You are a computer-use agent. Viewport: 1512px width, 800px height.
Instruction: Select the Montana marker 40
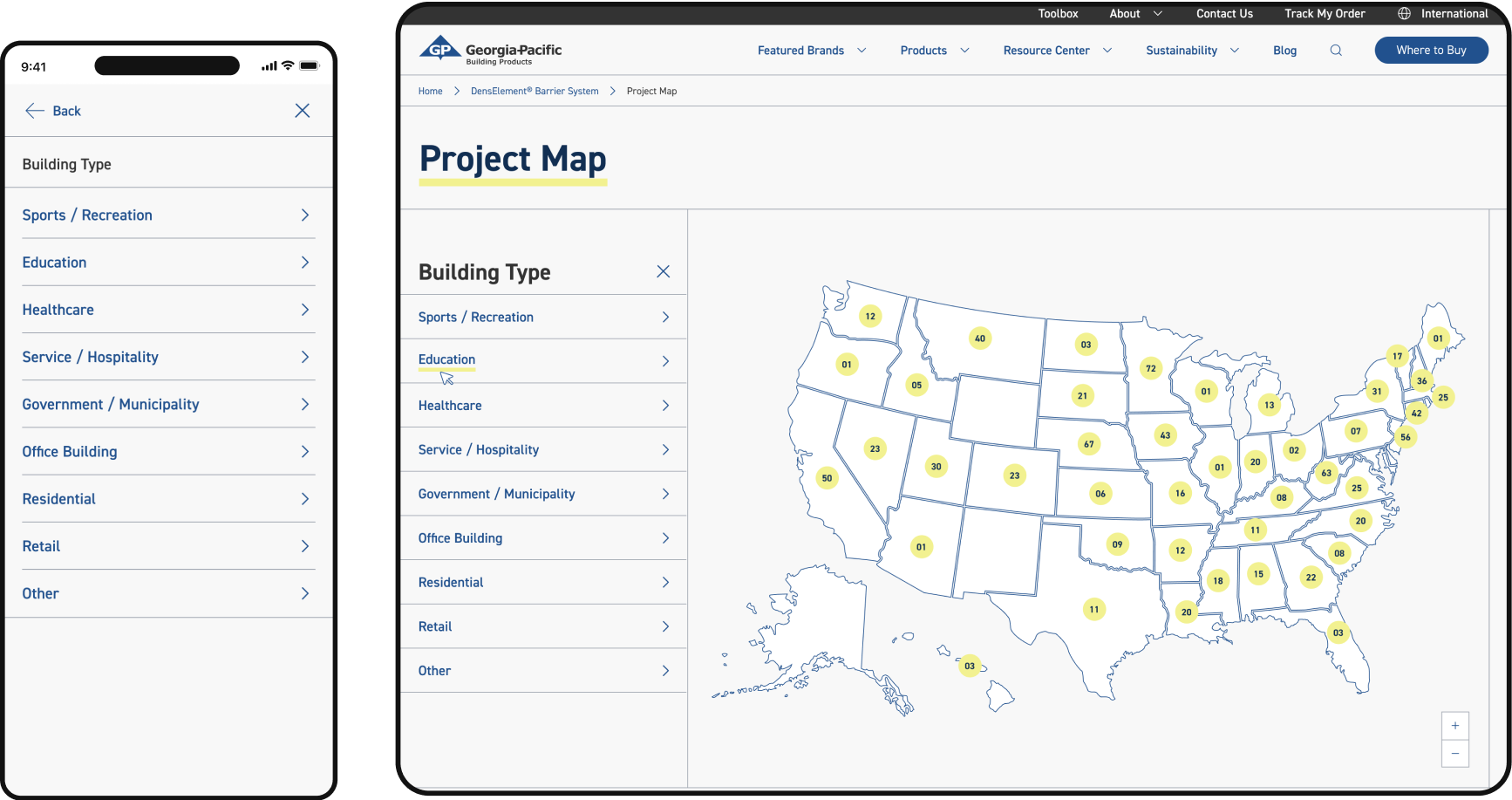pos(980,338)
